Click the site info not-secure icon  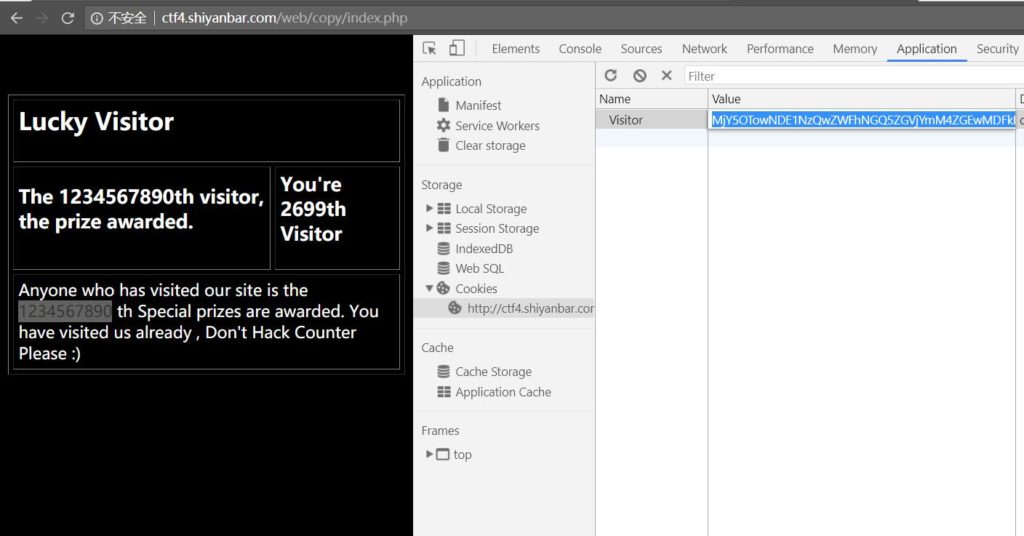tap(97, 18)
